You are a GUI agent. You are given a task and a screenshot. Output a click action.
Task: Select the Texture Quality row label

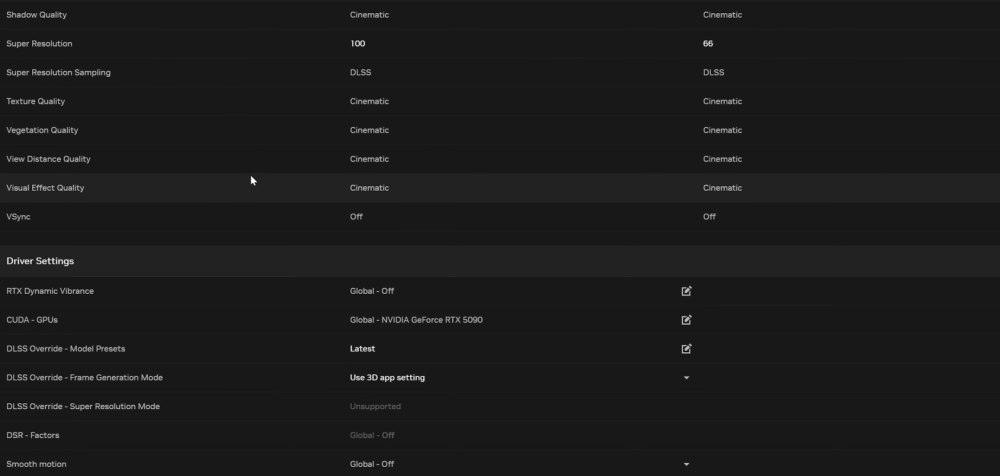tap(36, 101)
